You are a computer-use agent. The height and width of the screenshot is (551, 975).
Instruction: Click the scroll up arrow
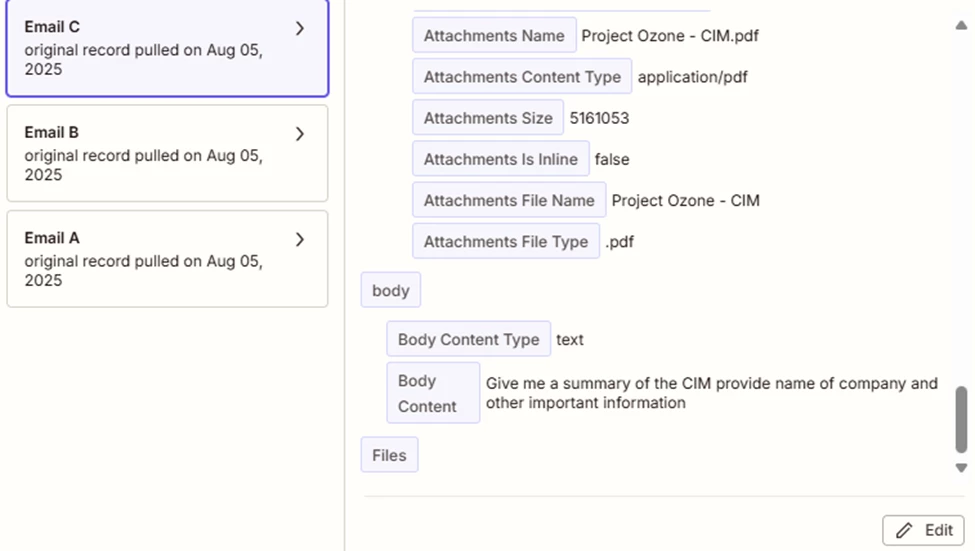click(961, 25)
